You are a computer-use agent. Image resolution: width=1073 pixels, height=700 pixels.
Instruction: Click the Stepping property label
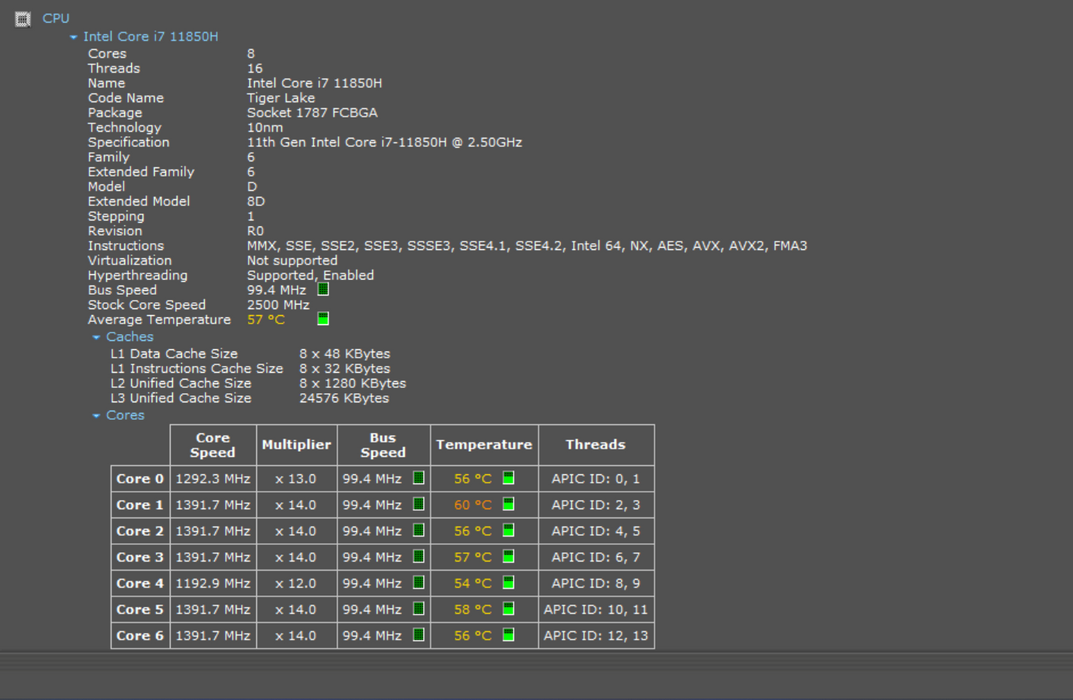point(116,216)
